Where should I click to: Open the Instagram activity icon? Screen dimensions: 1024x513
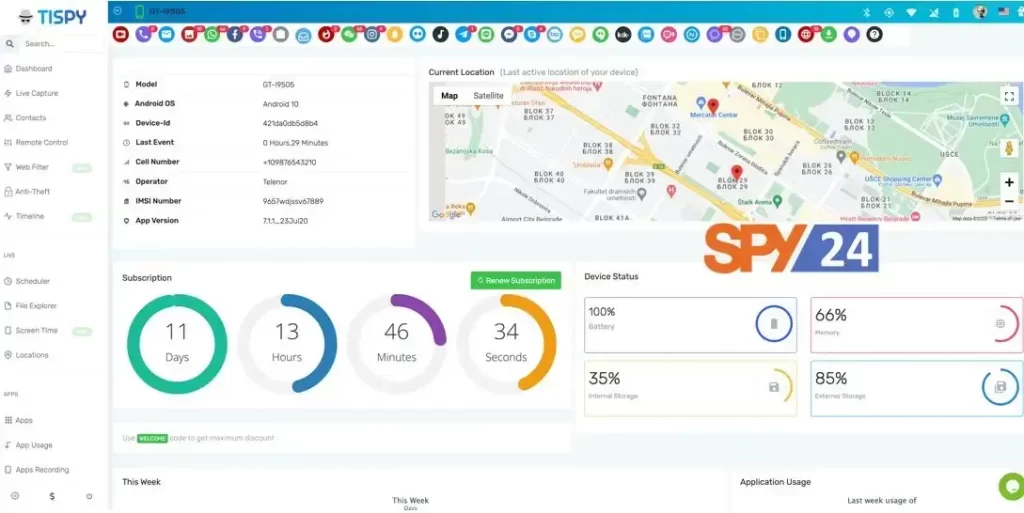pos(372,34)
